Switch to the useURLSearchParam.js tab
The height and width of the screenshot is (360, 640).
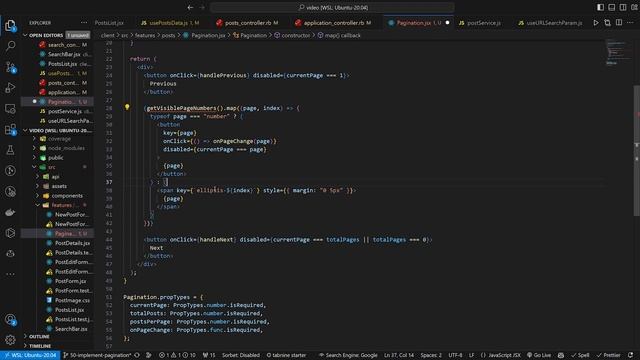550,23
